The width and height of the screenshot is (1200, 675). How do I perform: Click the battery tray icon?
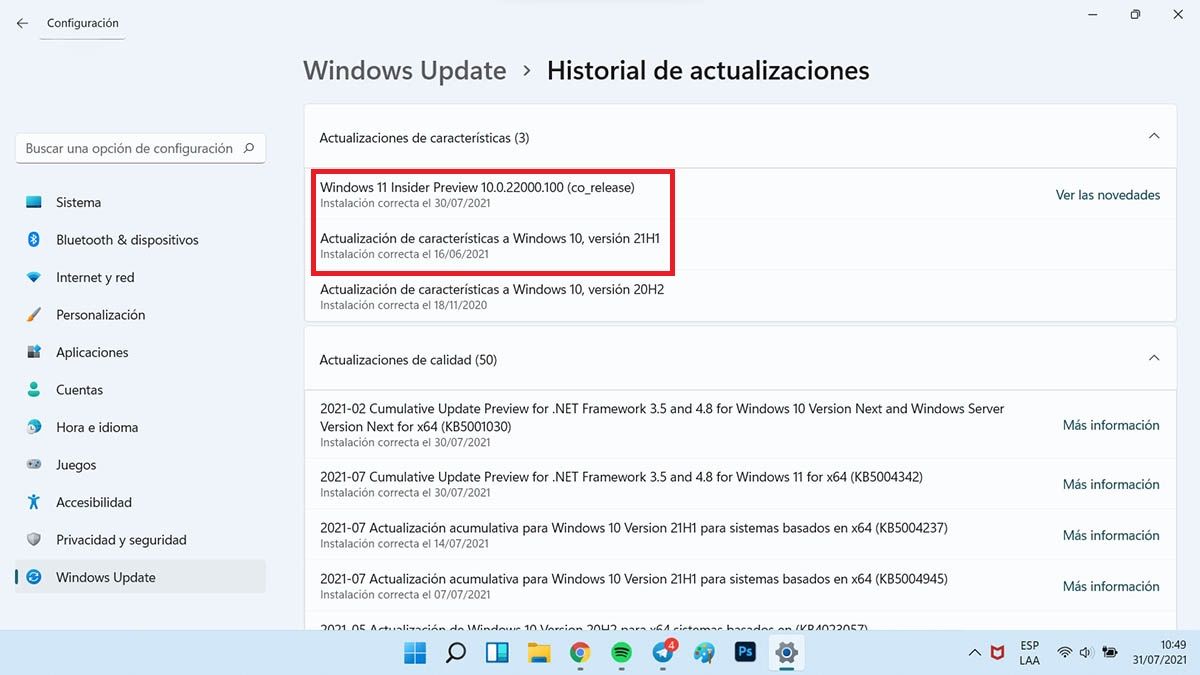tap(1110, 653)
